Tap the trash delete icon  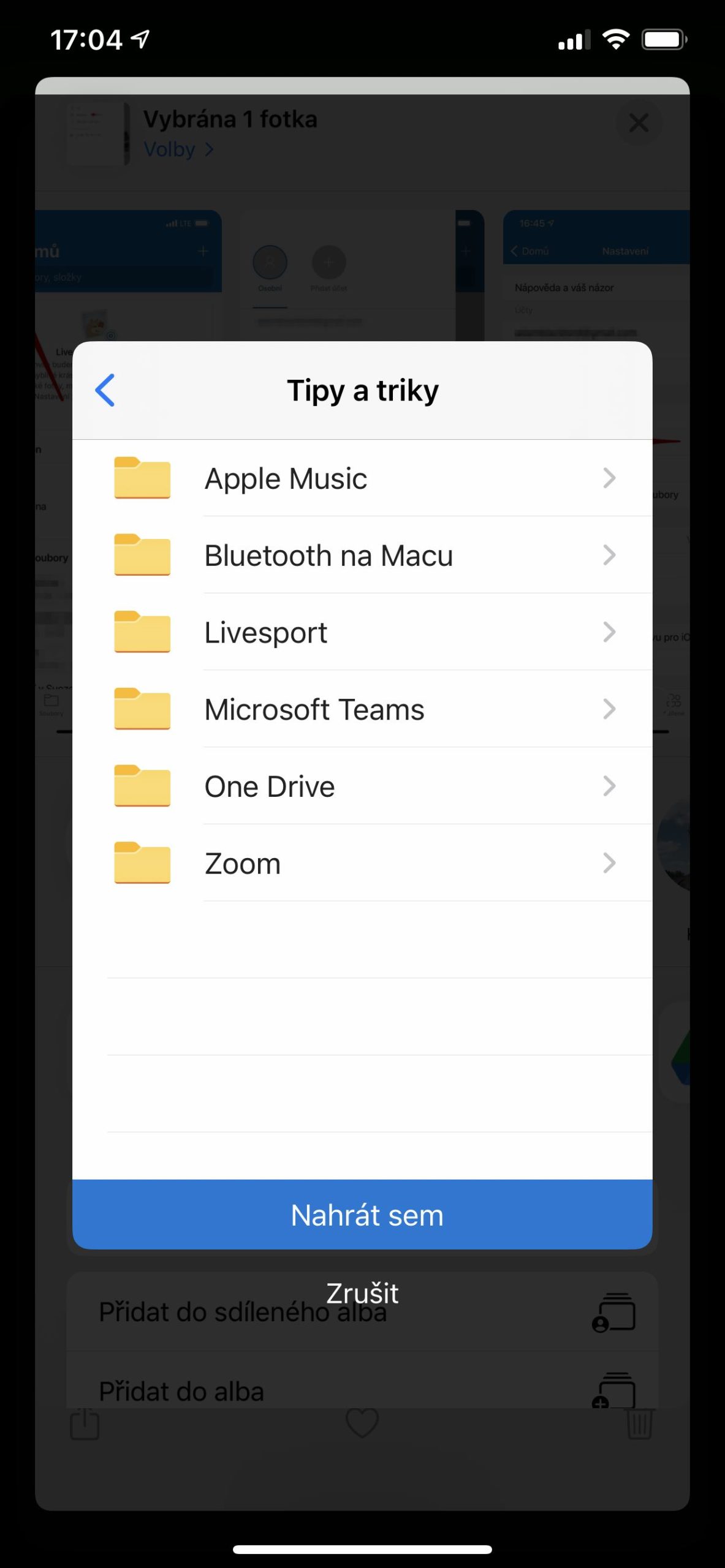coord(640,1423)
